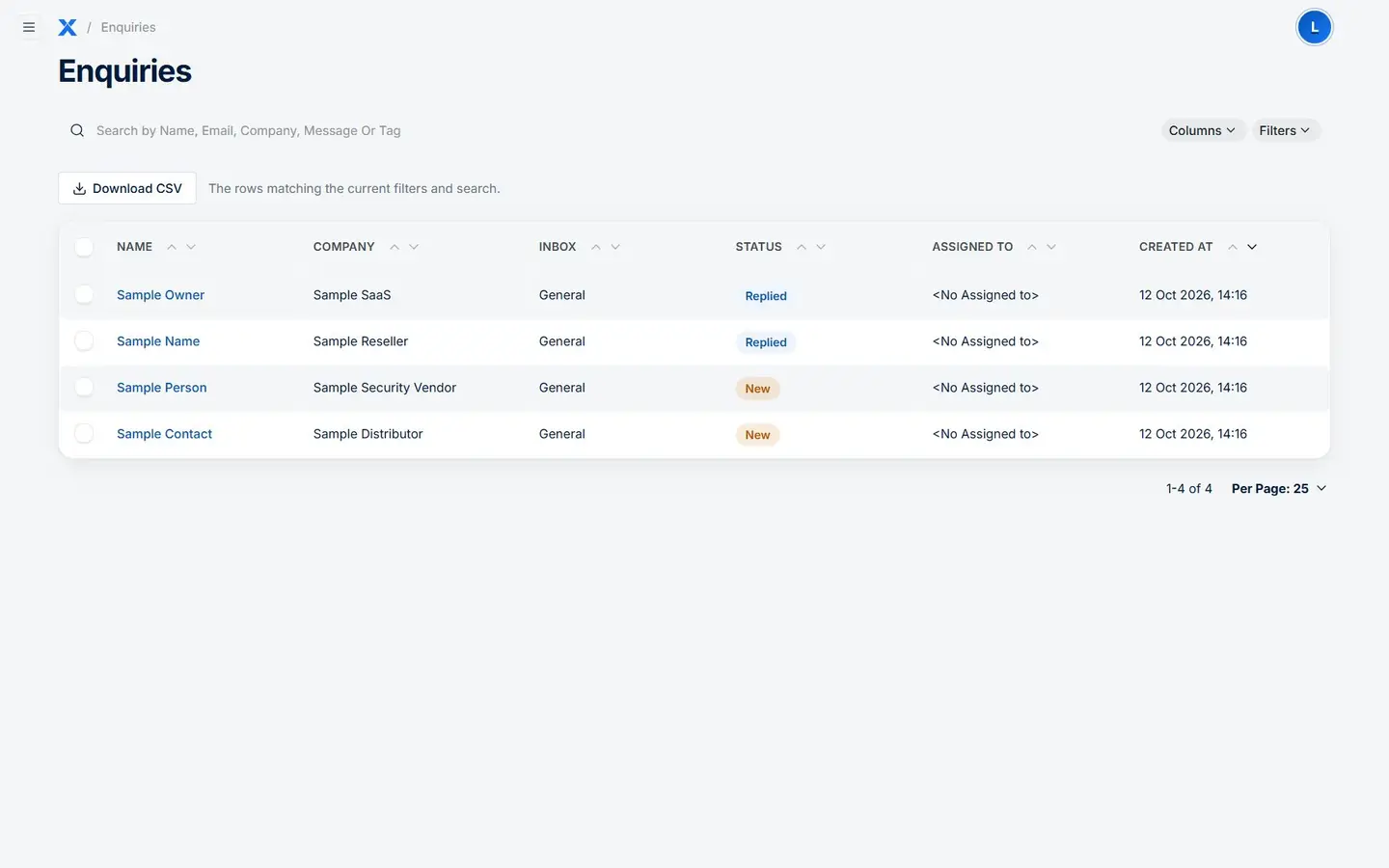Change the Per Page: 25 setting
The image size is (1389, 868).
pos(1279,488)
